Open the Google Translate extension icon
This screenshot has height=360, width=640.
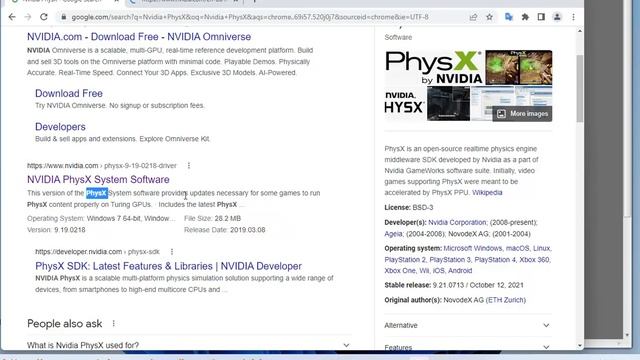tap(509, 17)
